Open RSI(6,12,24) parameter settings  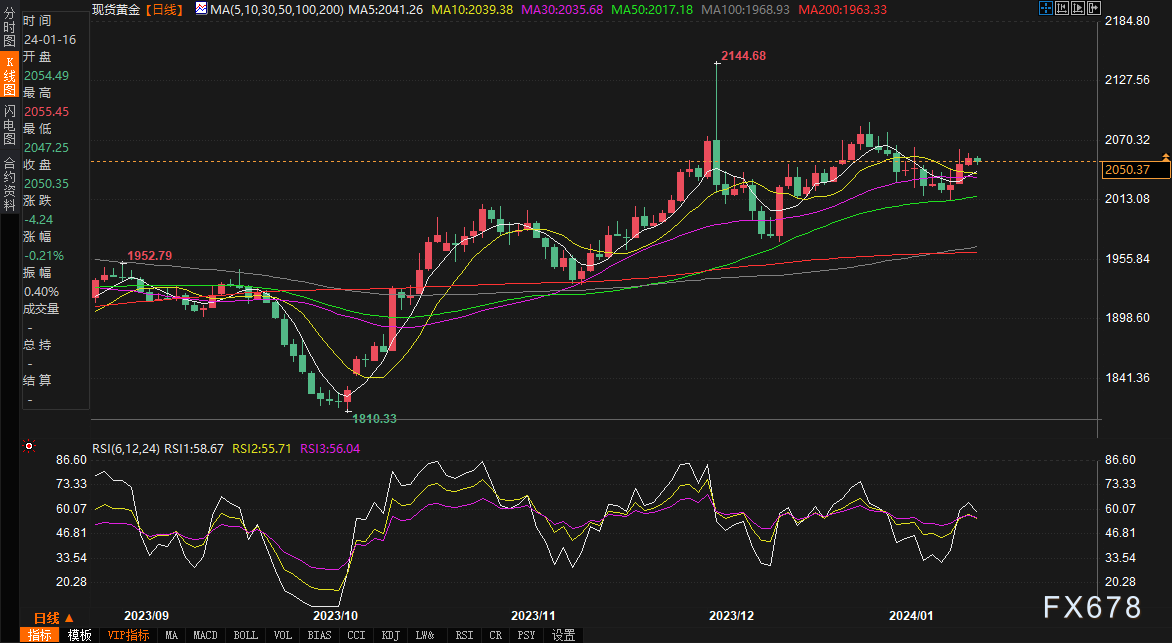coord(125,450)
